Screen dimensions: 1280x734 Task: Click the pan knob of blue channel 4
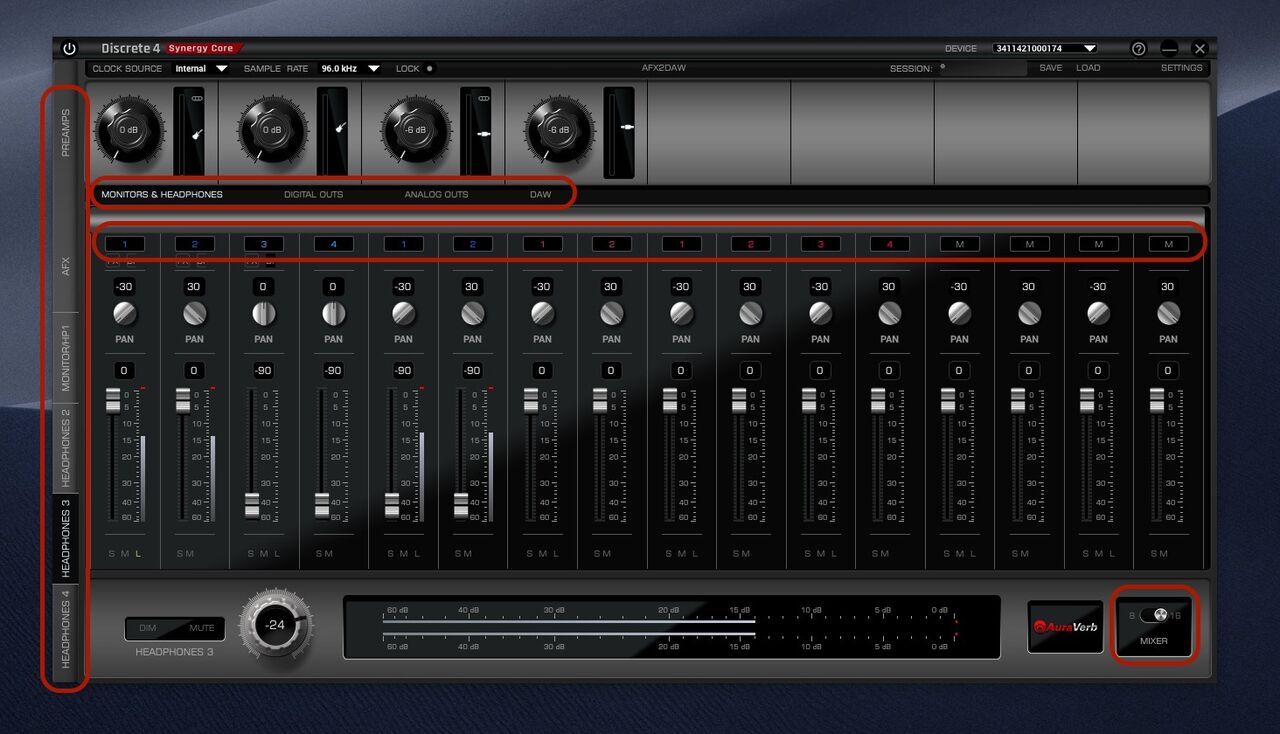333,314
